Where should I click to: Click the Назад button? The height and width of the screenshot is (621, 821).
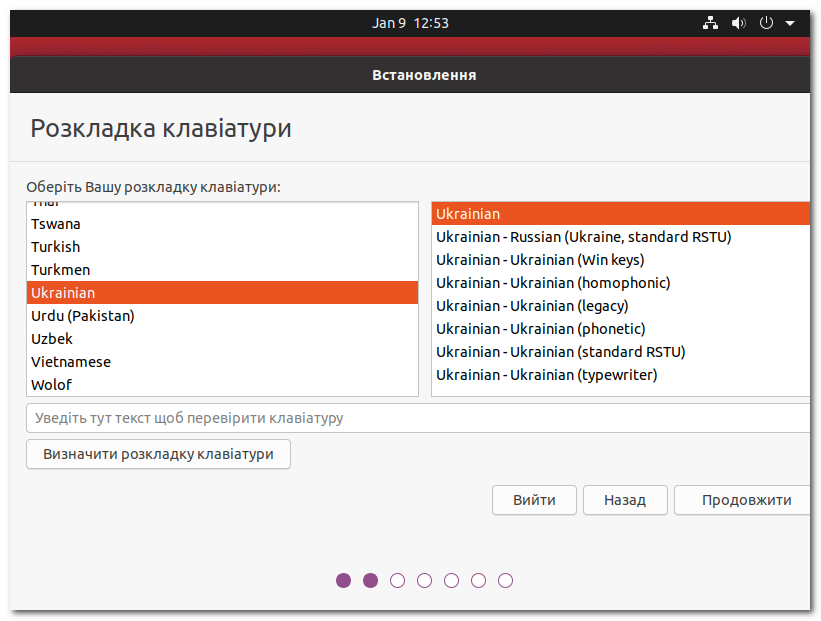pos(625,500)
